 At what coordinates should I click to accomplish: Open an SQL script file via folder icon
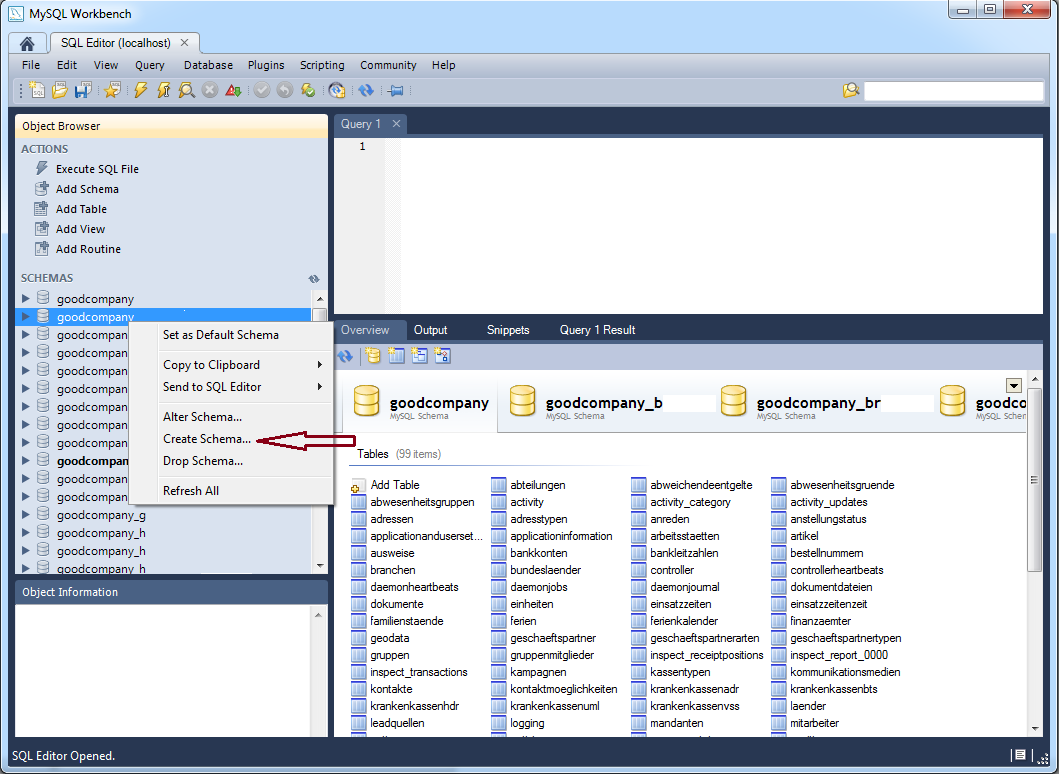coord(59,90)
